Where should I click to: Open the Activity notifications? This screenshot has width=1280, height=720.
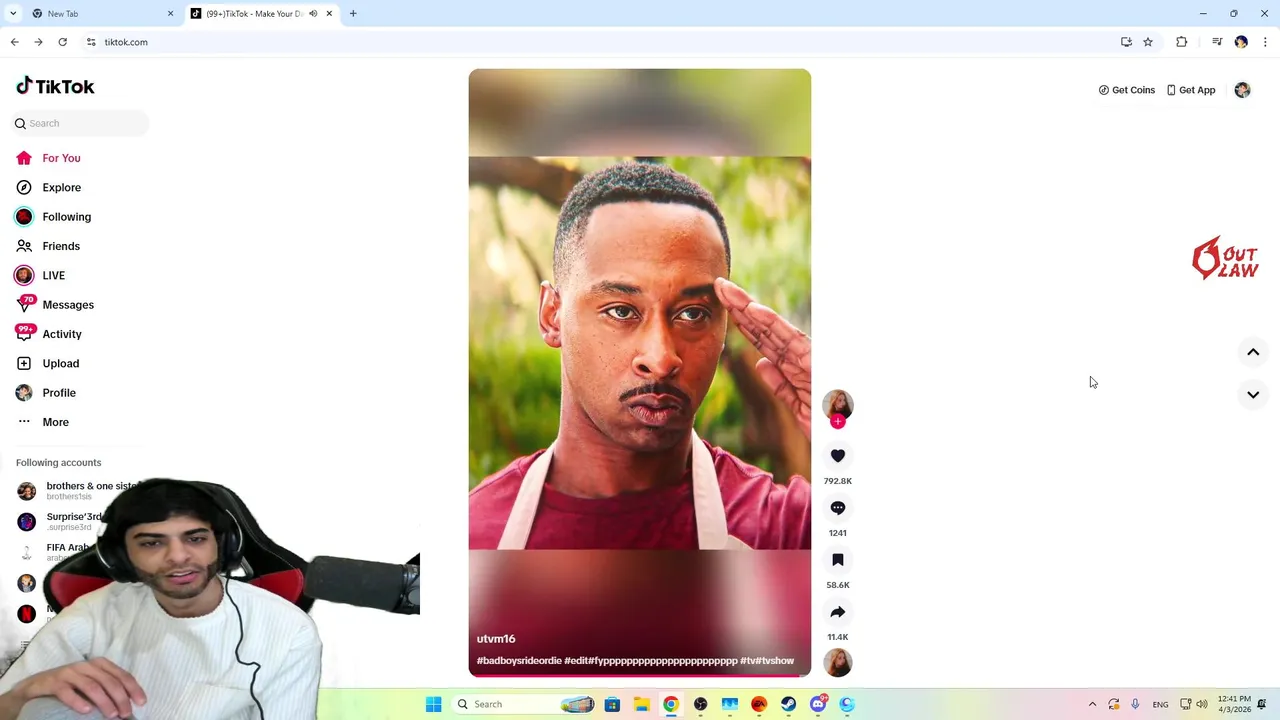48,334
